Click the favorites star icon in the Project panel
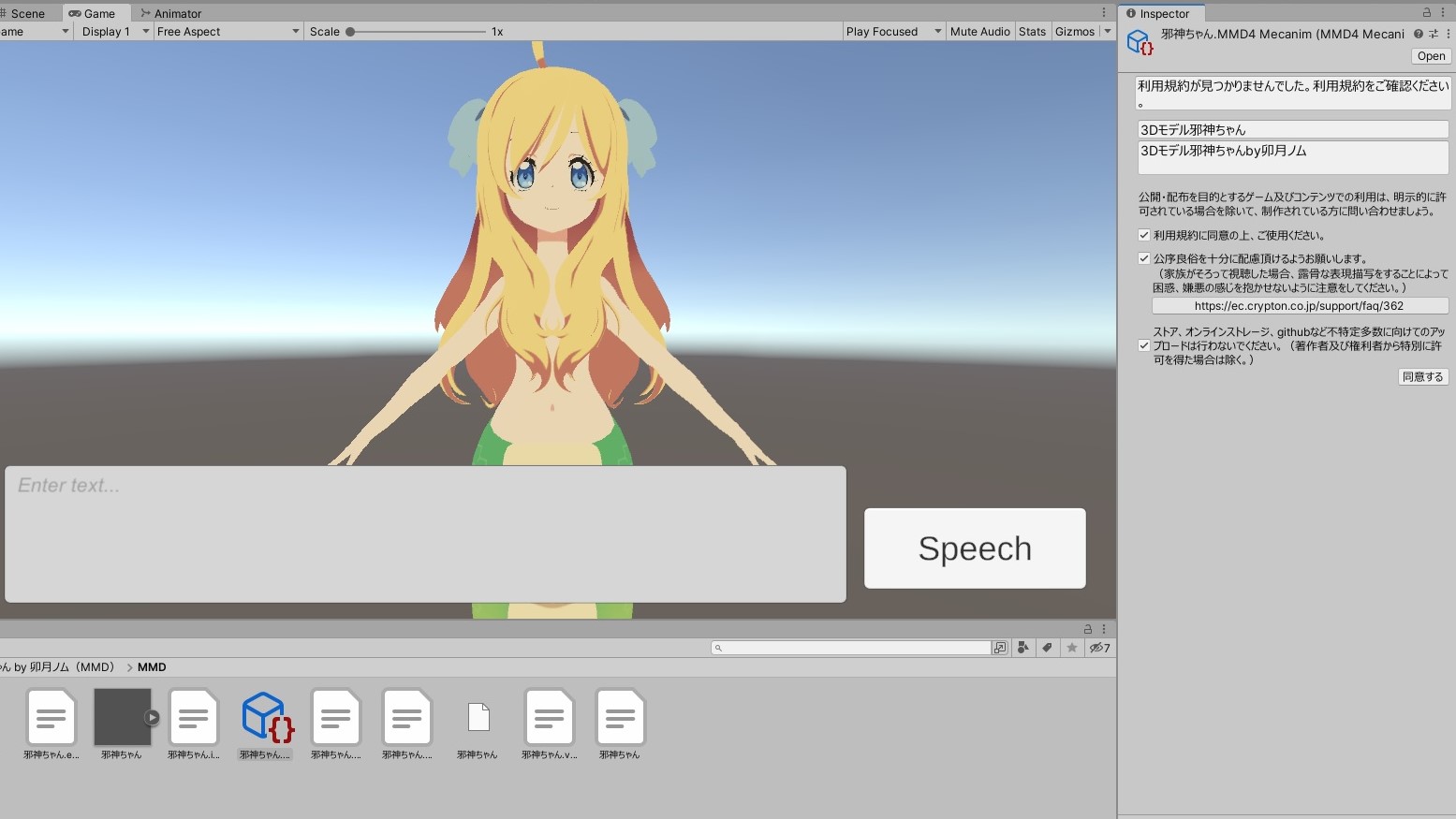This screenshot has width=1456, height=819. (1072, 648)
